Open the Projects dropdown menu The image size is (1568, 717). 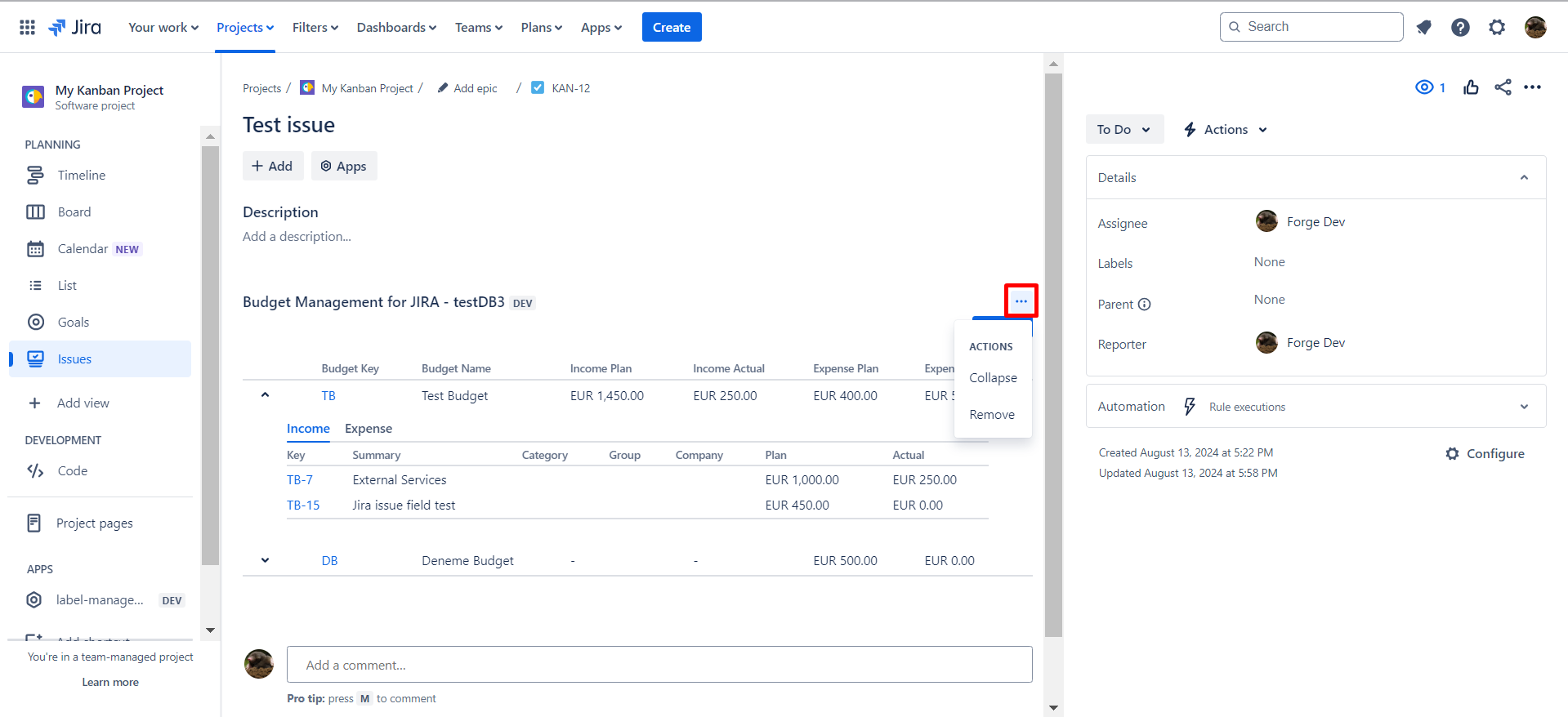(245, 27)
